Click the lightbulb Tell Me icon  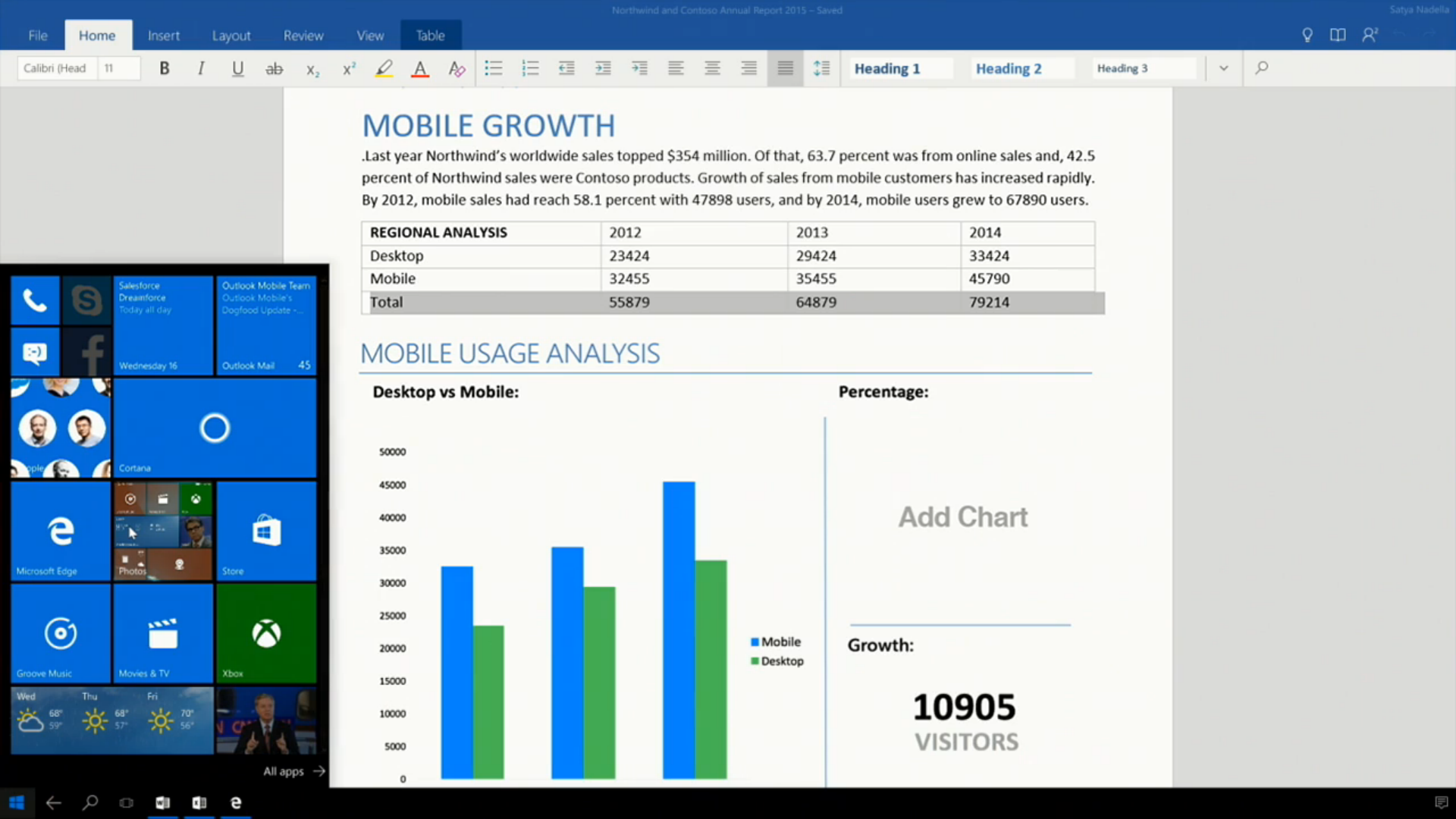coord(1307,35)
